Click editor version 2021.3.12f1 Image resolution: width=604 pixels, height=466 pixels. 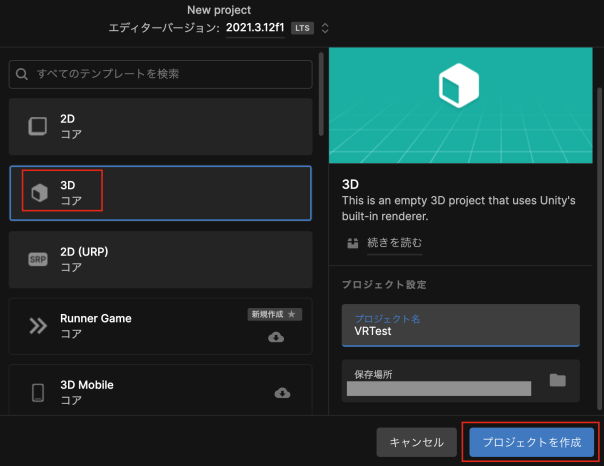[255, 28]
